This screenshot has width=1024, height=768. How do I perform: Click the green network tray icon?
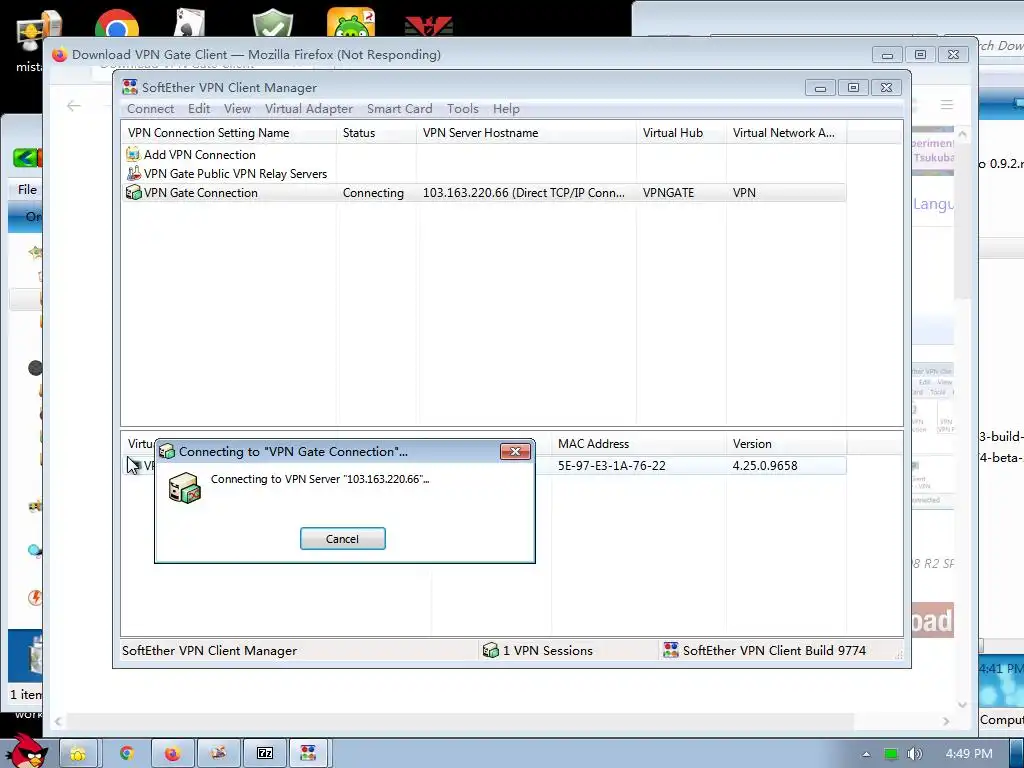(x=891, y=754)
